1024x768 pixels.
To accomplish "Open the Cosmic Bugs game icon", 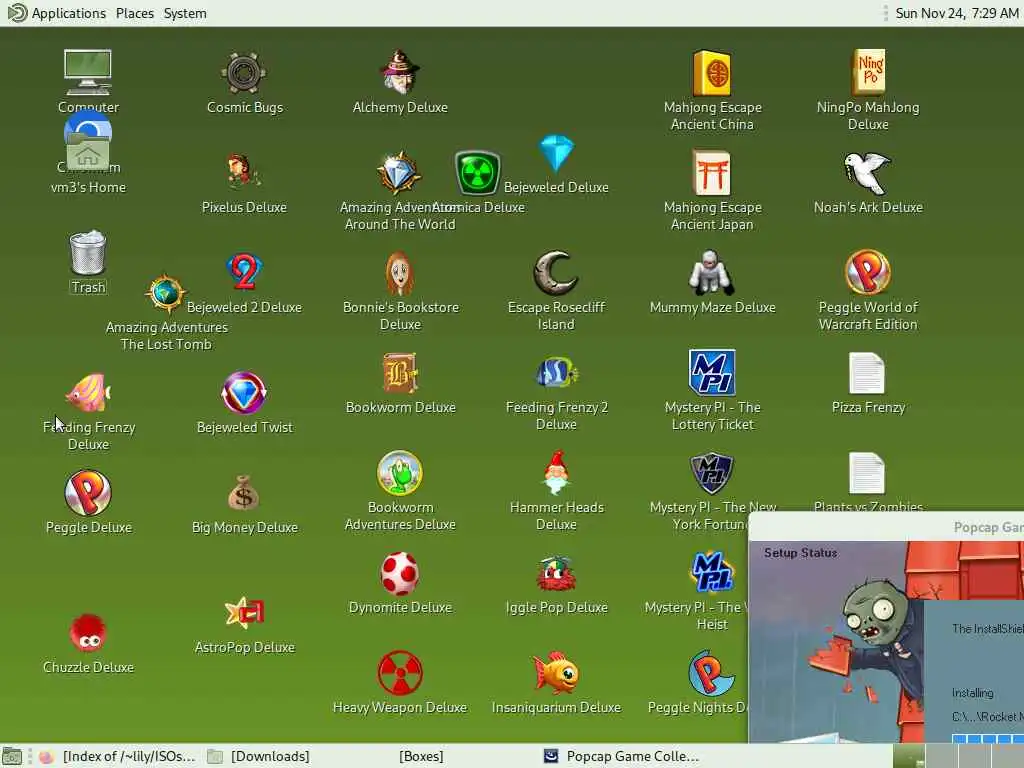I will (244, 72).
